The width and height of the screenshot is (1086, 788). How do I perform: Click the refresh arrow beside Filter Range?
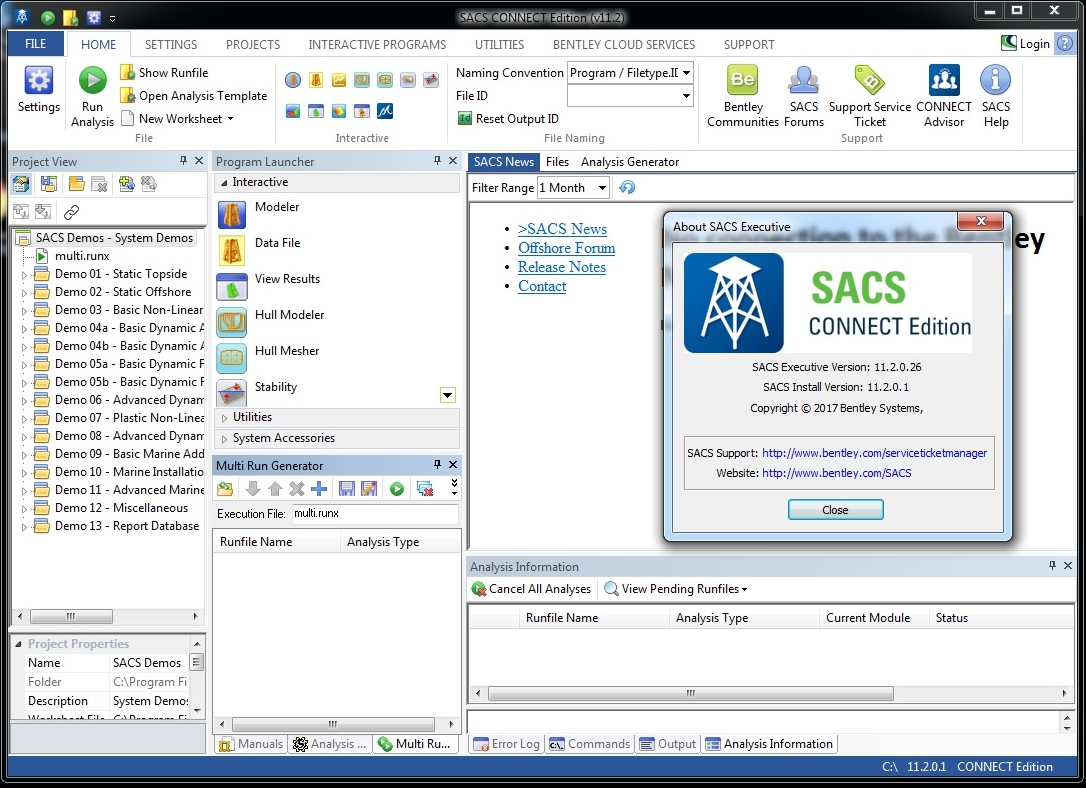click(627, 187)
